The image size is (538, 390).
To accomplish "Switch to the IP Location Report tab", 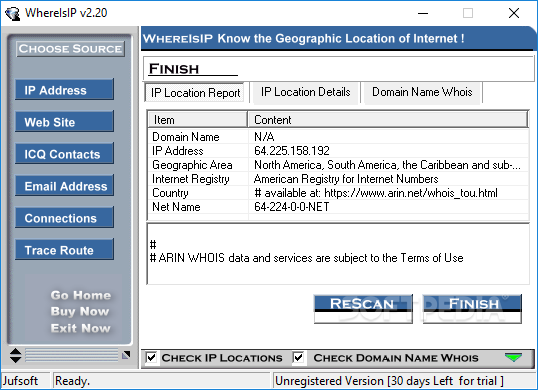I will pyautogui.click(x=195, y=93).
